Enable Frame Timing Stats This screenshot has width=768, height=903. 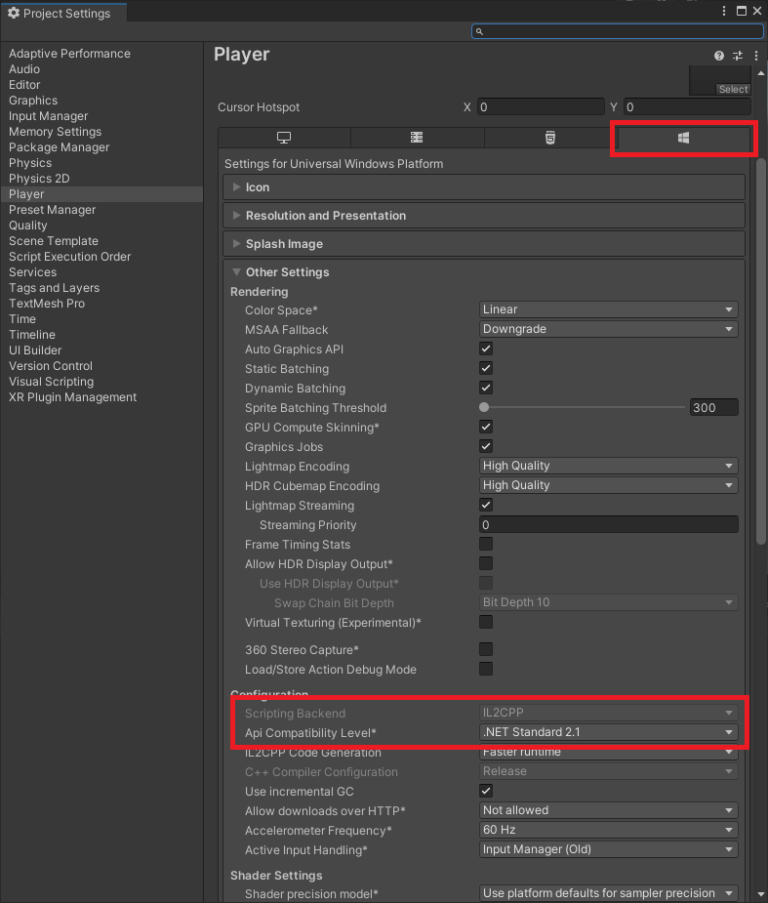(485, 543)
